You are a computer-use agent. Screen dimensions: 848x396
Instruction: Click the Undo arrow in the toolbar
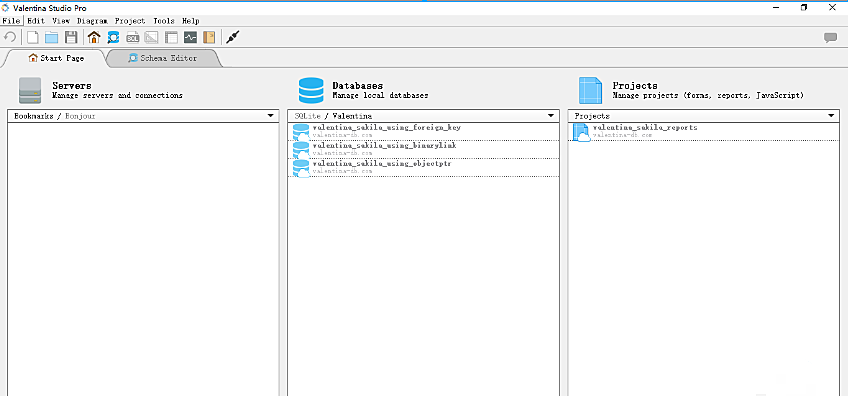point(10,37)
